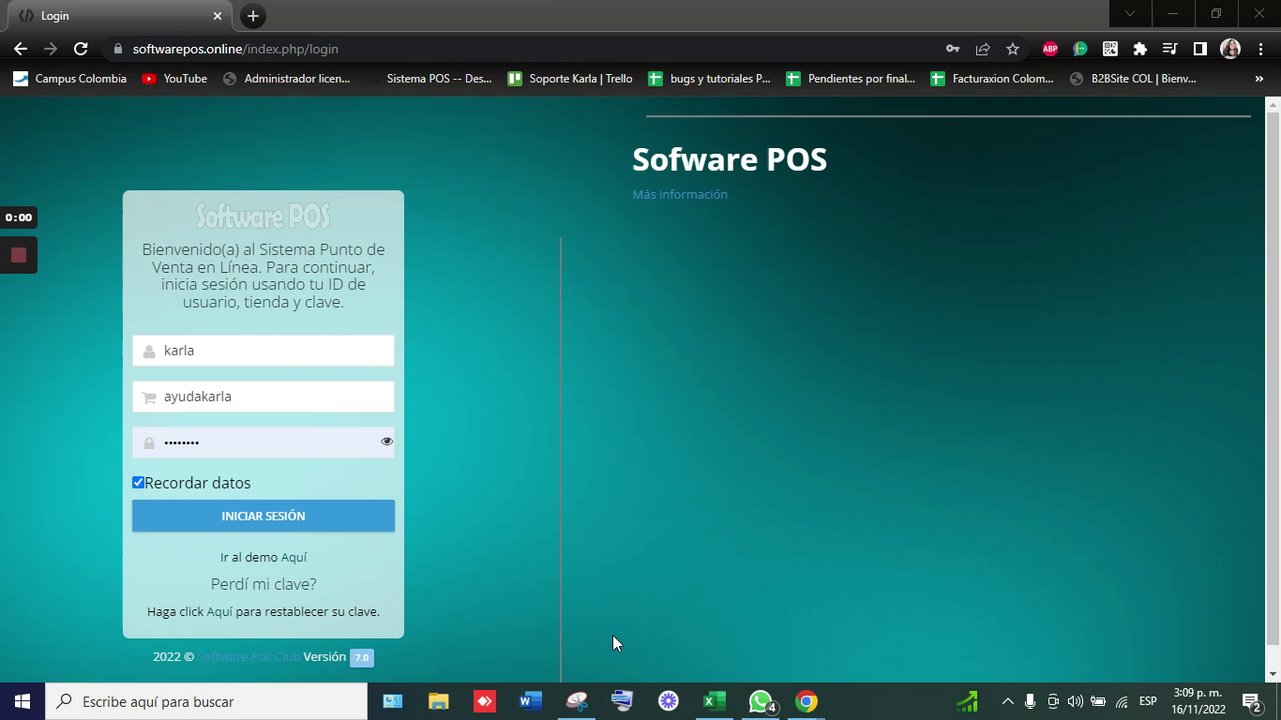Click the taskbar search box
This screenshot has width=1281, height=720.
(207, 702)
